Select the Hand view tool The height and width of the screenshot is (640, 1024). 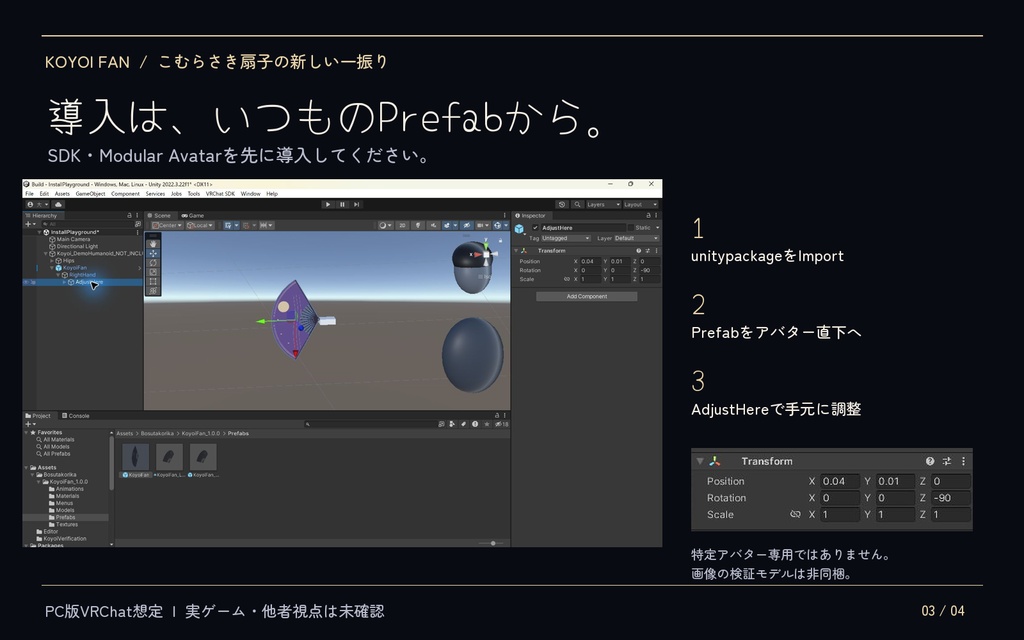[153, 244]
